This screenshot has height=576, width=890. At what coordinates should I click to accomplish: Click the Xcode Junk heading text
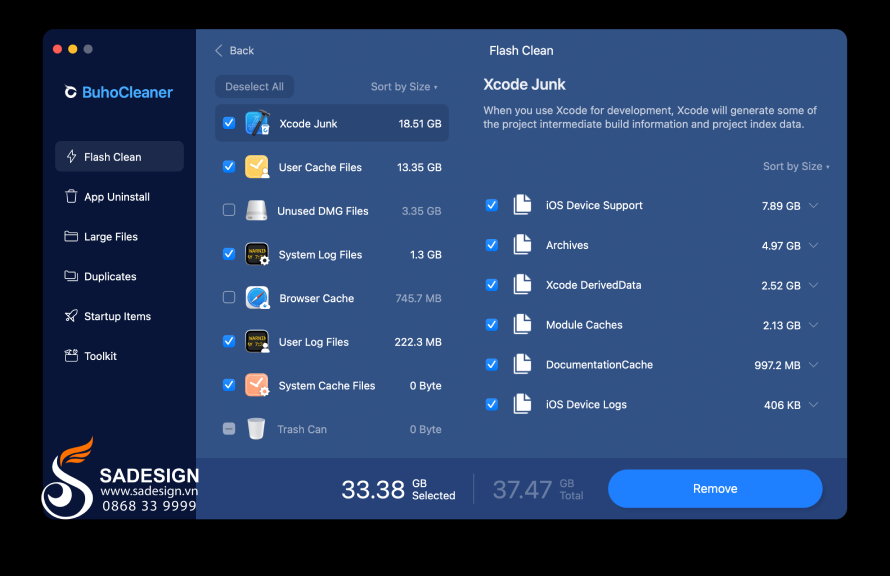[524, 85]
